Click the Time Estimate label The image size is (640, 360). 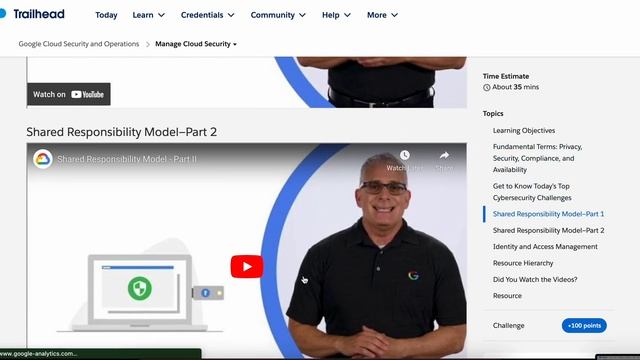tap(506, 76)
